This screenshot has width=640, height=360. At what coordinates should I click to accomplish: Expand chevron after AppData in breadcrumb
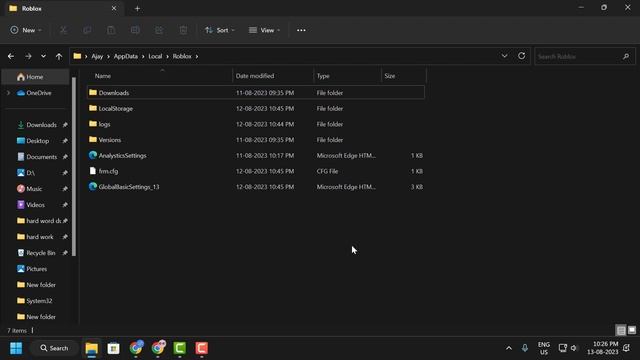tap(143, 56)
